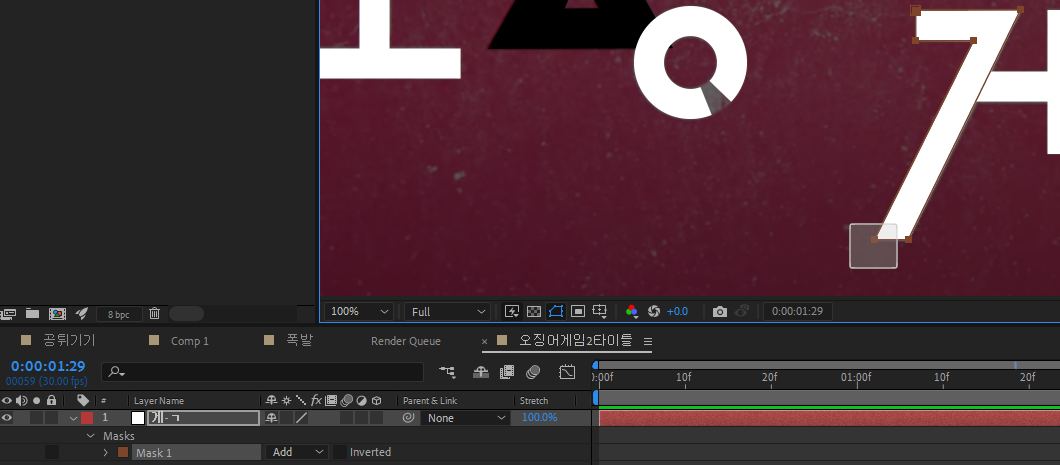Click the rocket project settings icon

pyautogui.click(x=81, y=313)
